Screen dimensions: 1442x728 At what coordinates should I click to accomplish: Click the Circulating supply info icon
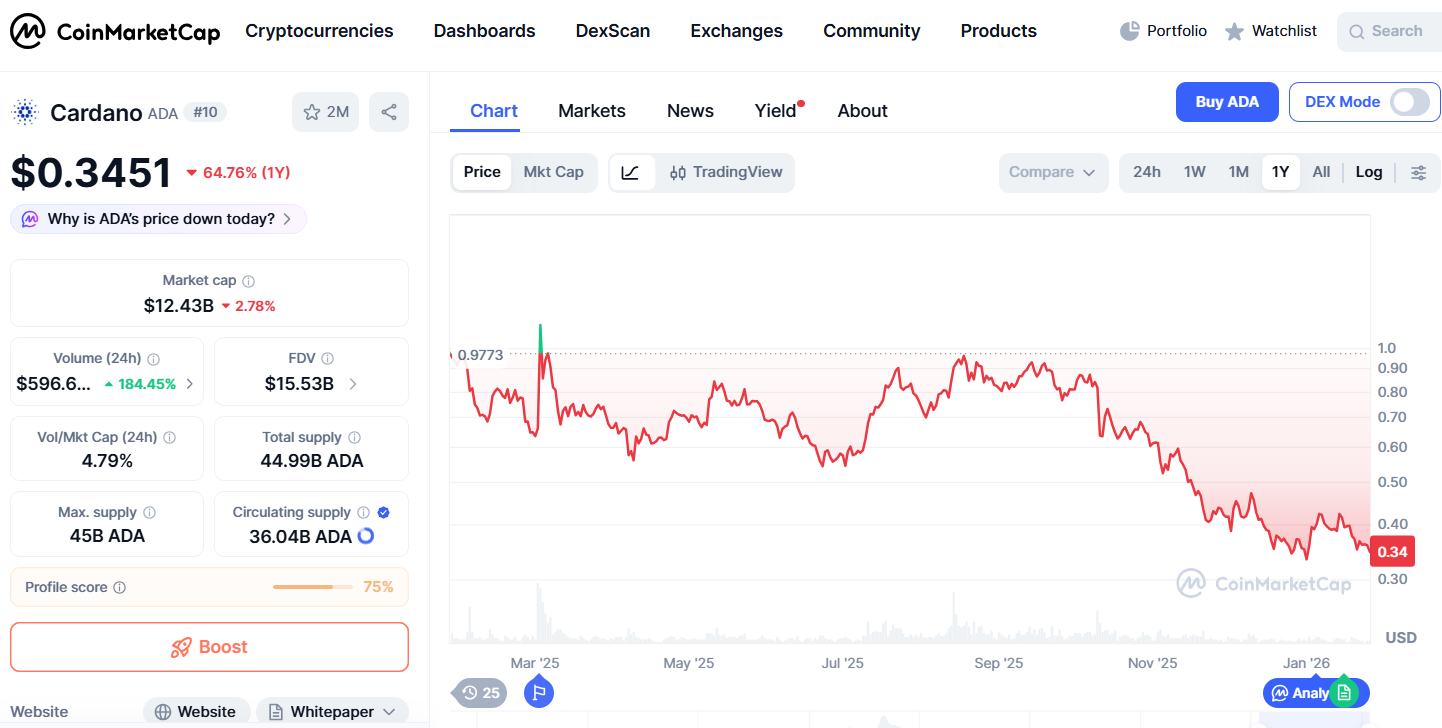pyautogui.click(x=363, y=513)
